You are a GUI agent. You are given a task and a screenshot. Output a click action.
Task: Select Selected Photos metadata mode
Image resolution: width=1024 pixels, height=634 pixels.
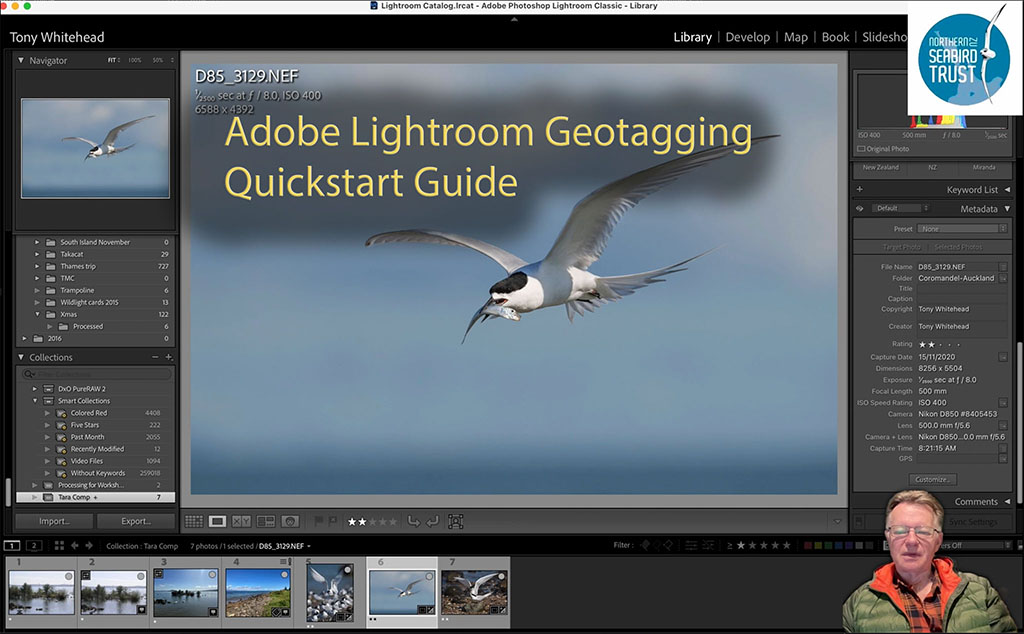[x=958, y=247]
